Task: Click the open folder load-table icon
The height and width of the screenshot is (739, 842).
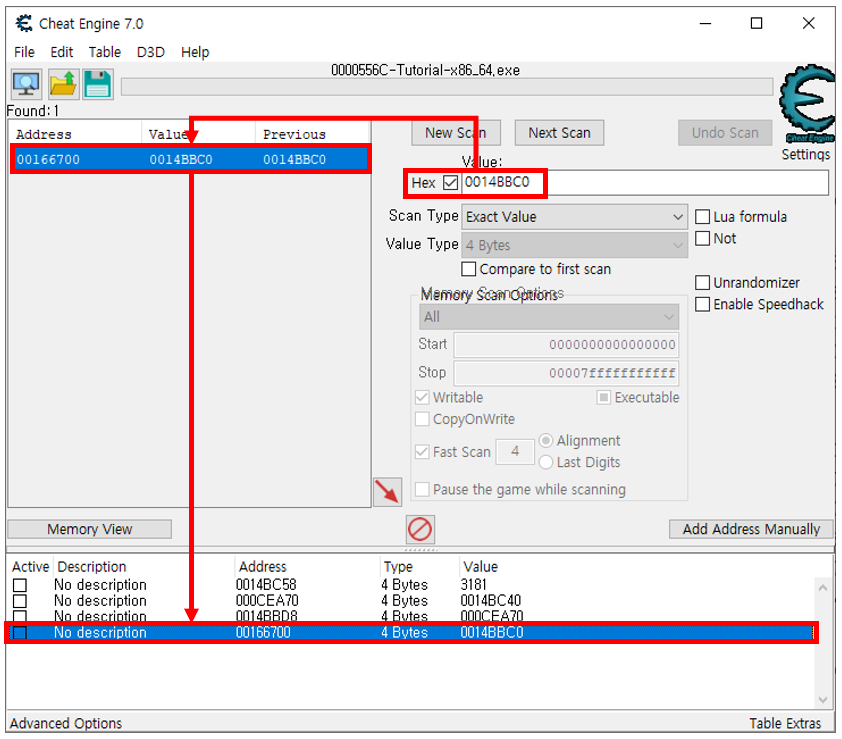Action: pyautogui.click(x=63, y=85)
